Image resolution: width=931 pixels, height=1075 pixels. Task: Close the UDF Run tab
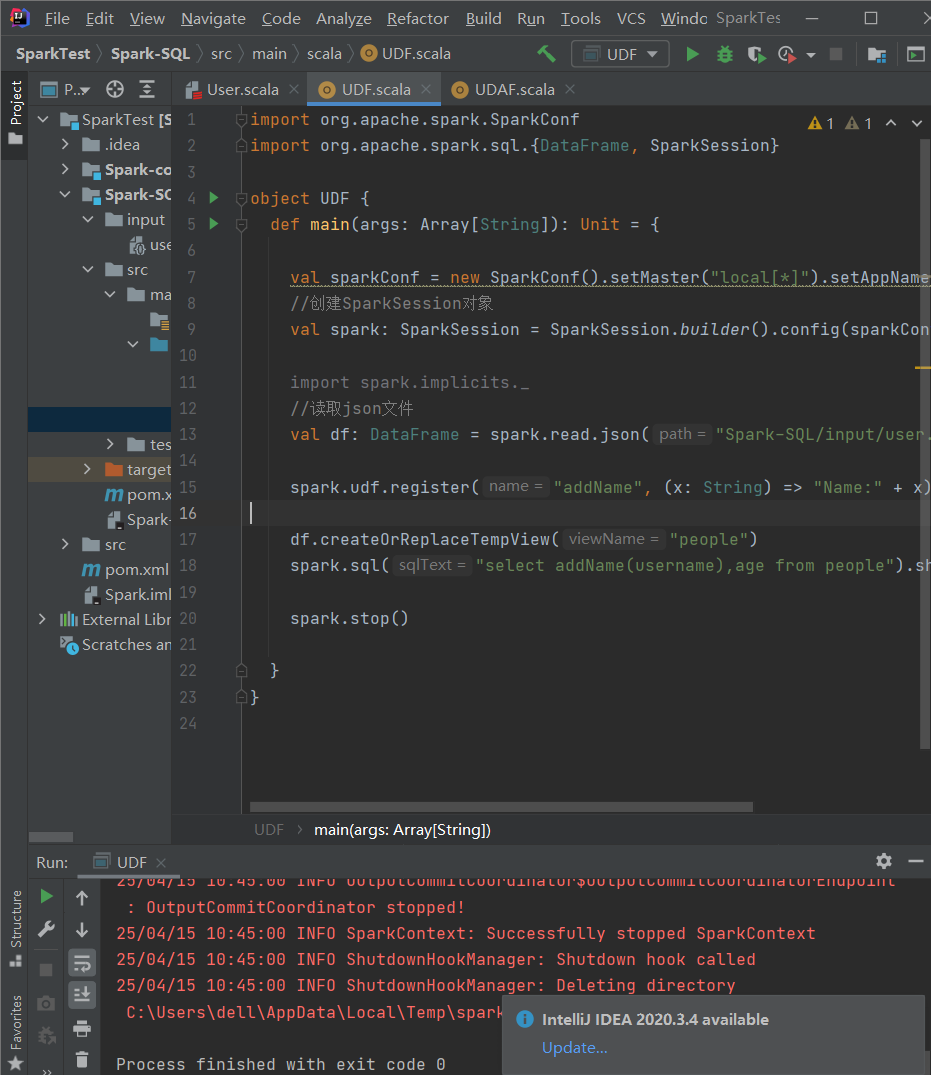[x=161, y=862]
